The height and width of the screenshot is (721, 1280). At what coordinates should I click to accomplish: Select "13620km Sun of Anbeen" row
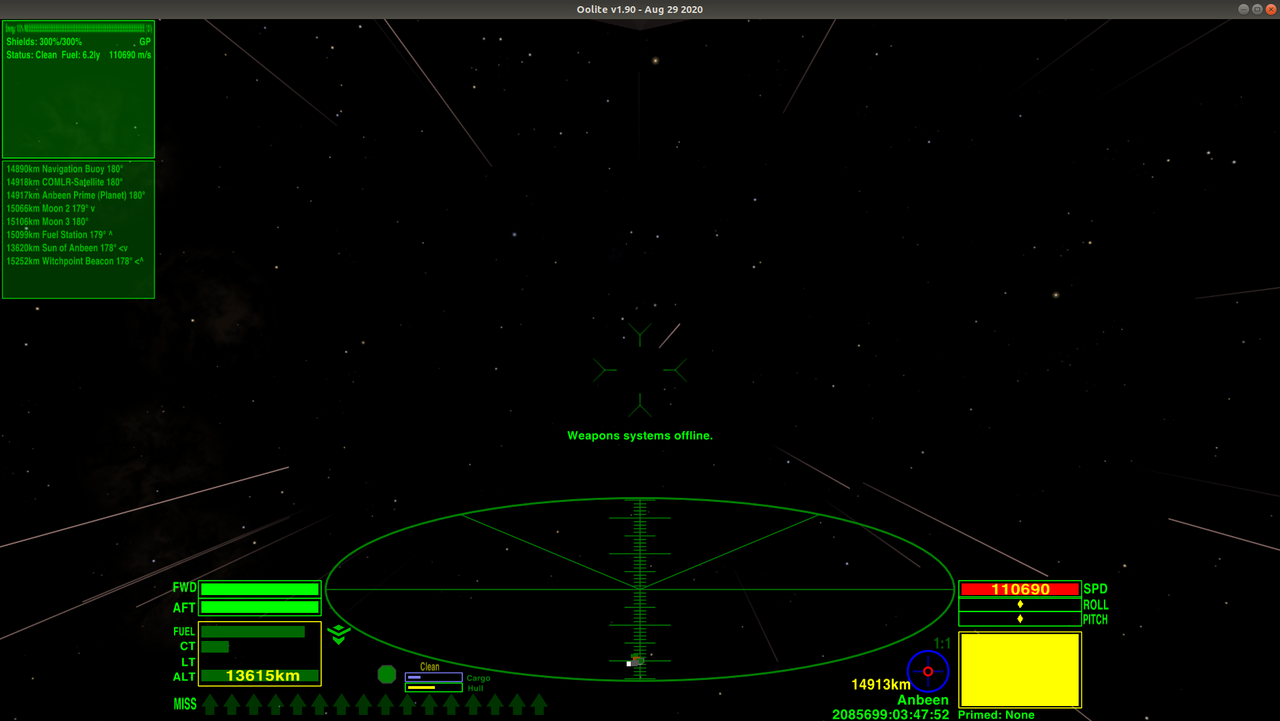(x=67, y=248)
